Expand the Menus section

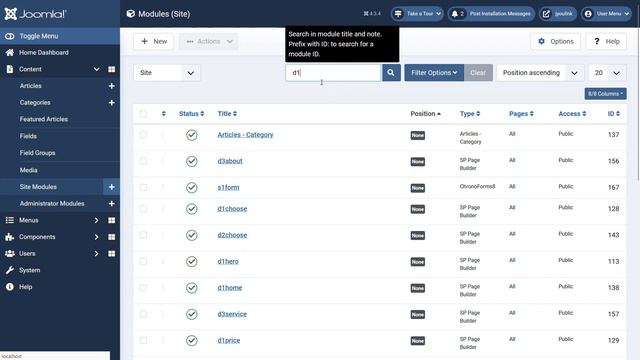pos(96,220)
